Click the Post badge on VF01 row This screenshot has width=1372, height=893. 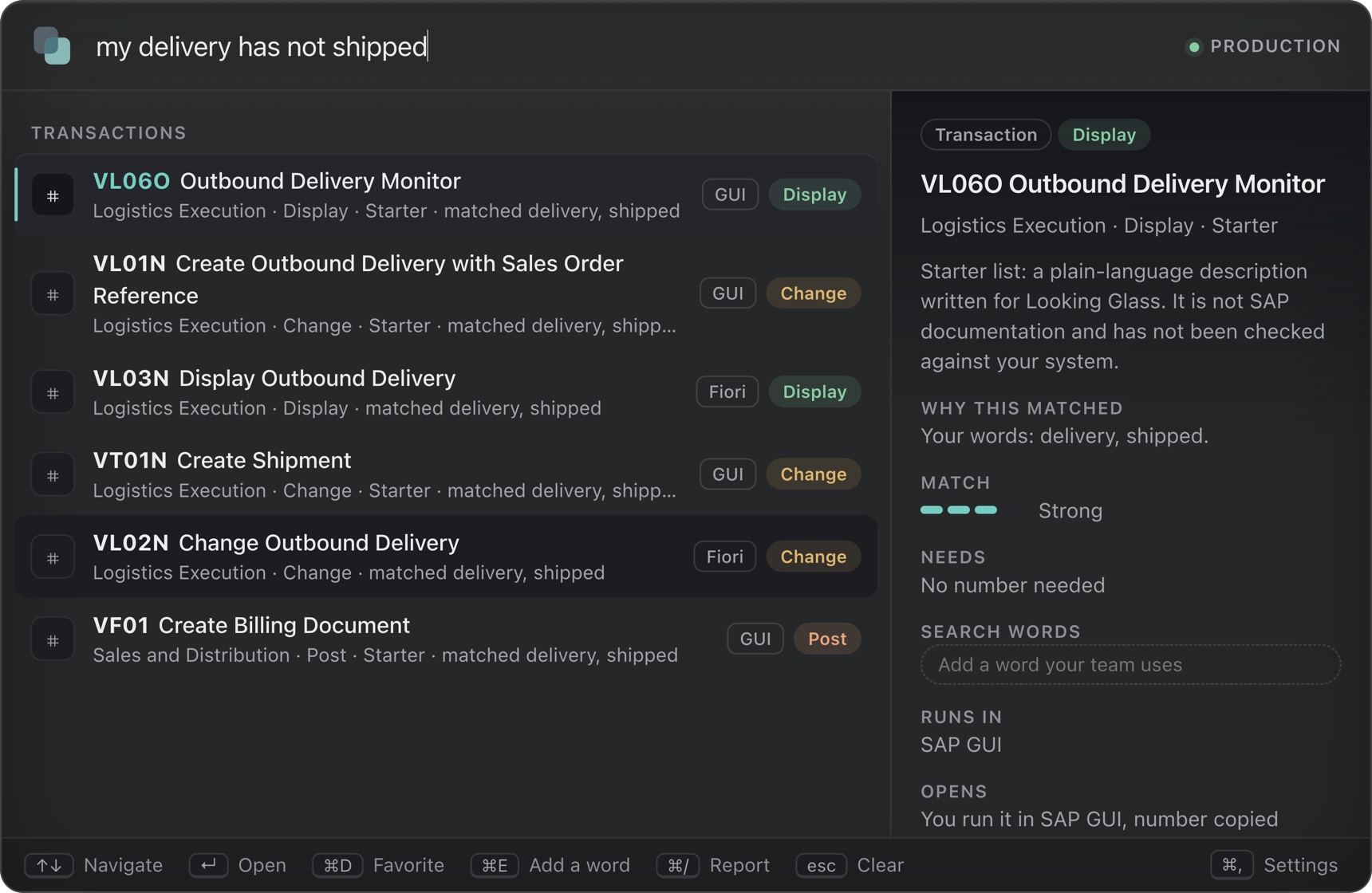[827, 639]
